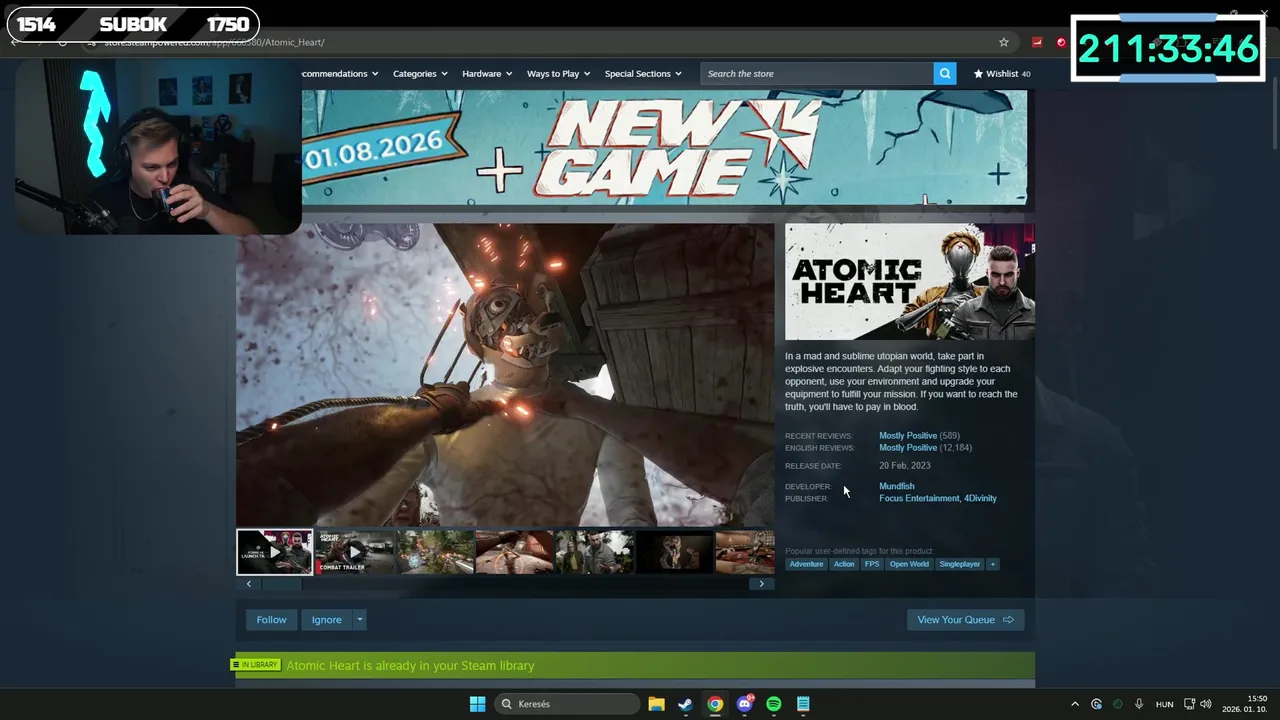Click the media strip horizontal scrollbar
The height and width of the screenshot is (720, 1280).
coord(505,584)
